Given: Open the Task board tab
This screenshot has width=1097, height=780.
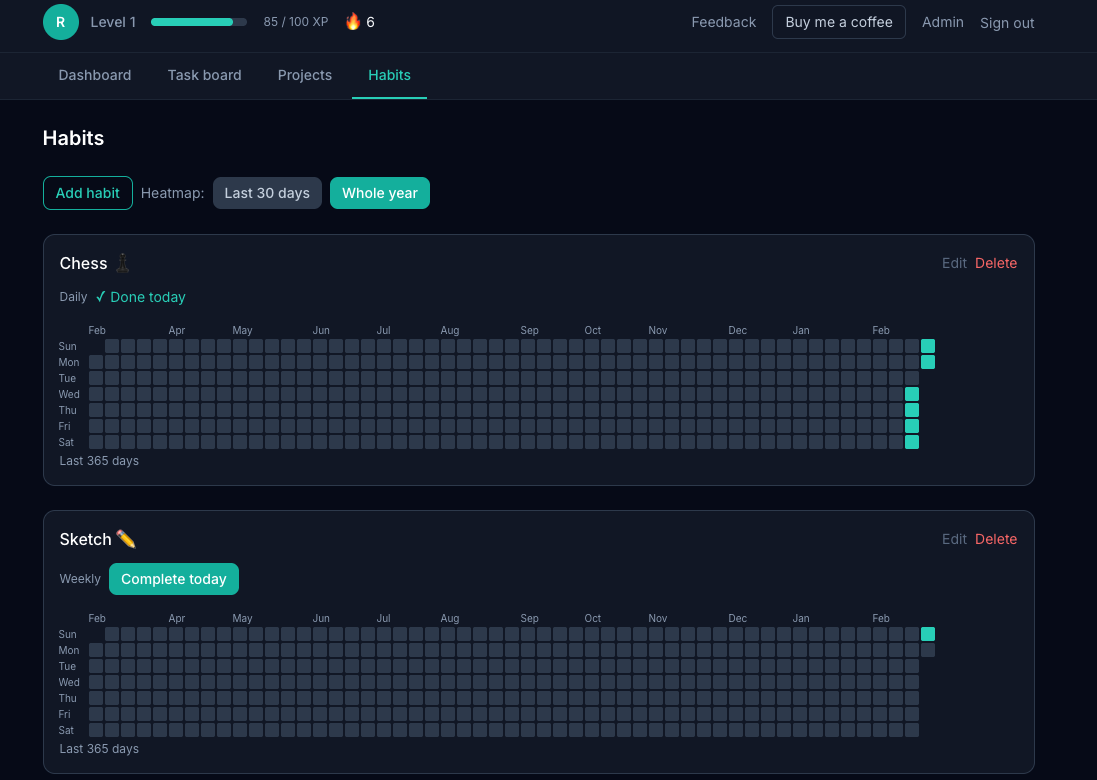Looking at the screenshot, I should (x=204, y=75).
